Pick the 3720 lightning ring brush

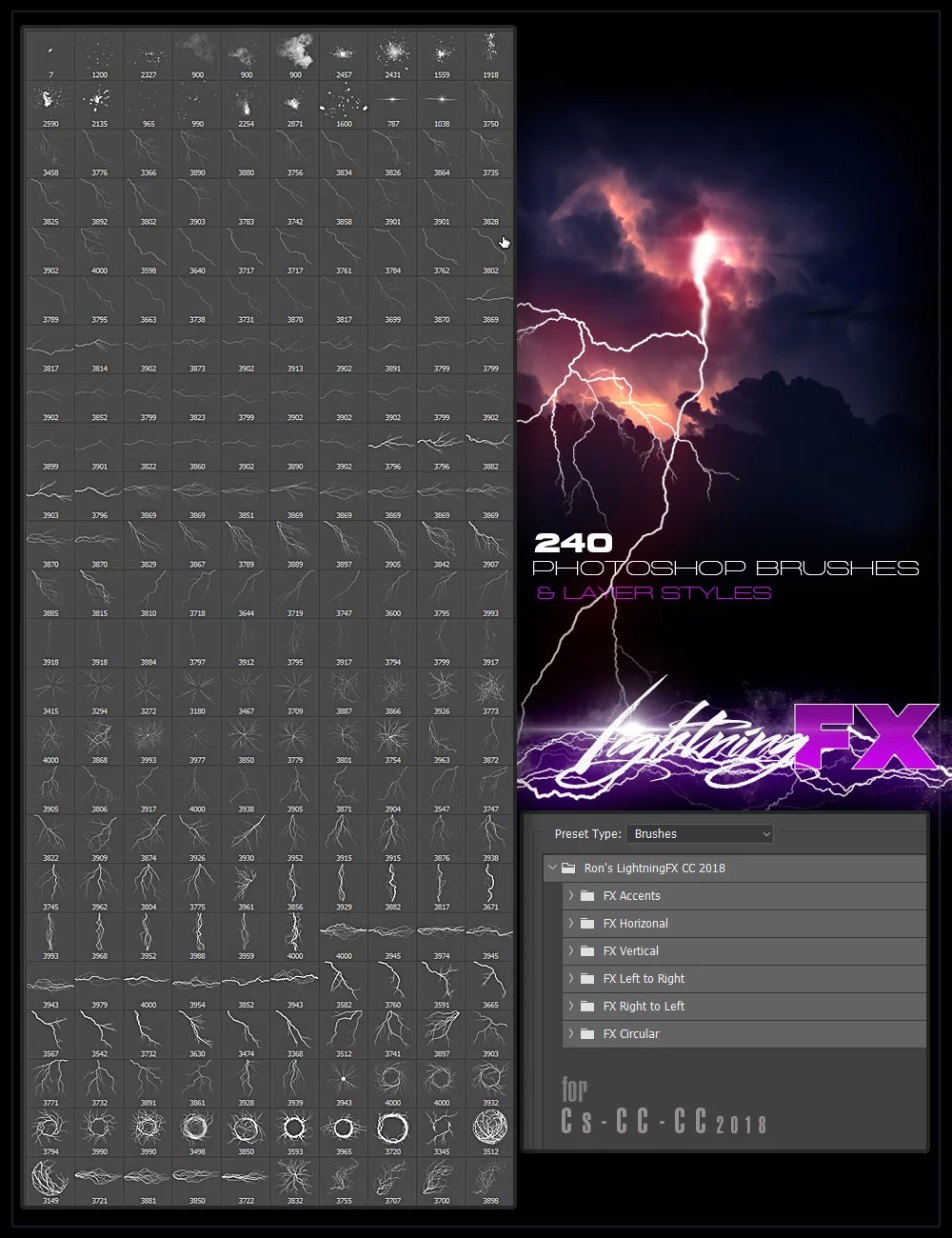click(x=392, y=1130)
